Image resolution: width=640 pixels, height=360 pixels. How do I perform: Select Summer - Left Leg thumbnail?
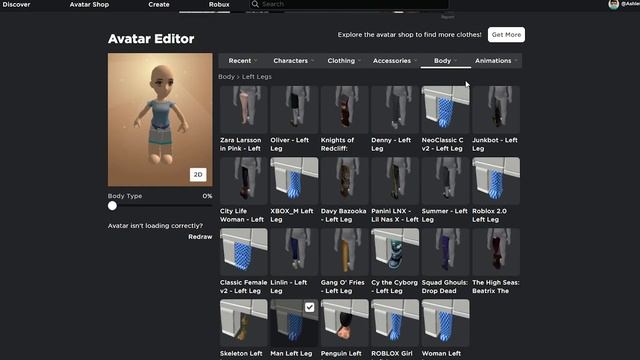(446, 181)
